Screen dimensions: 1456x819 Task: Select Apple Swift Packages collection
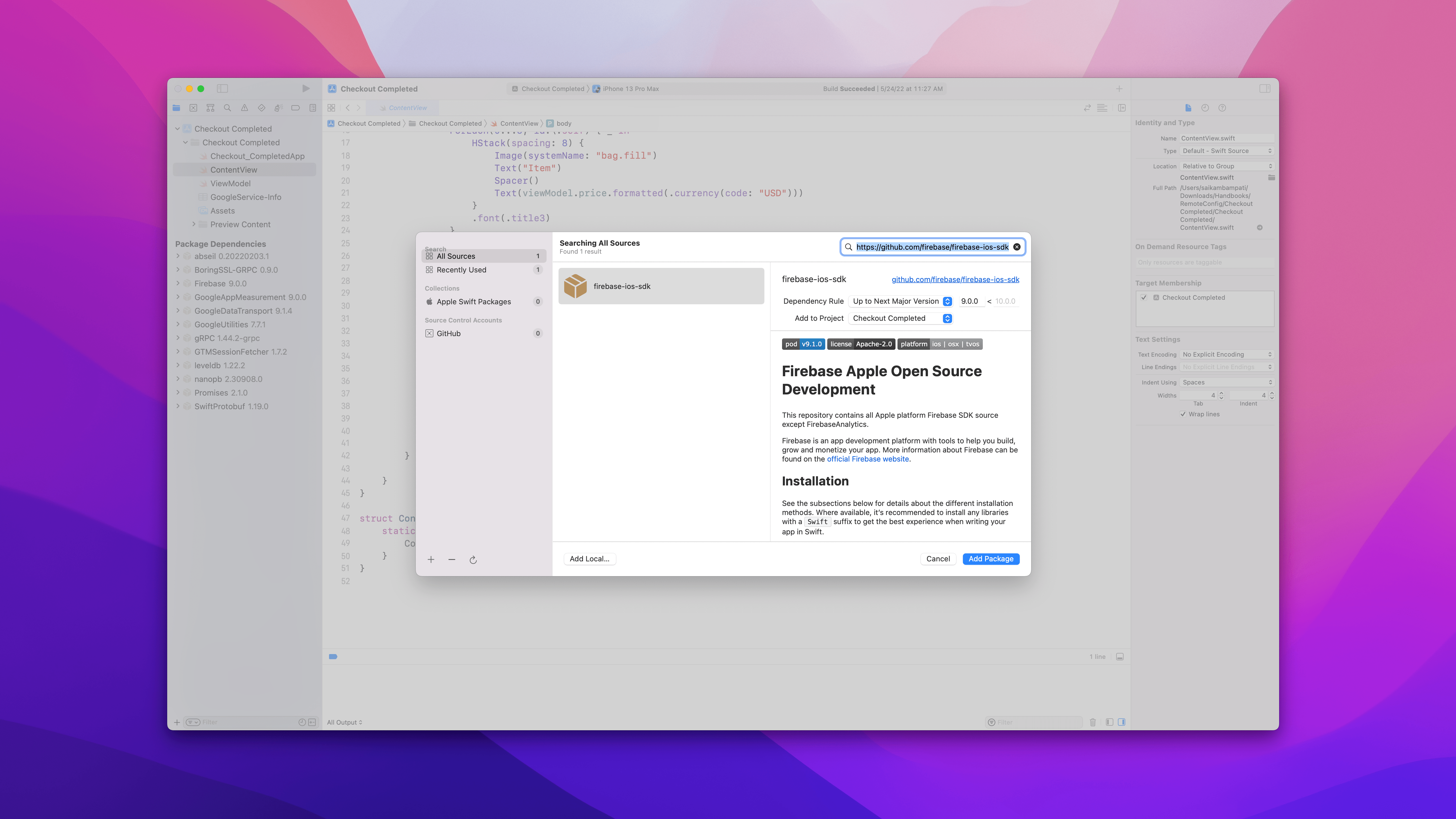coord(484,302)
